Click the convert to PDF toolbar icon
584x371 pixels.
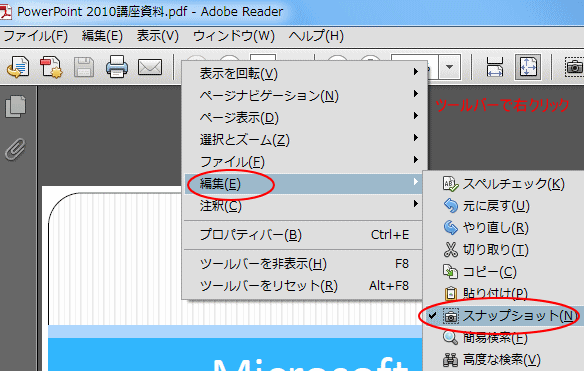click(x=51, y=67)
